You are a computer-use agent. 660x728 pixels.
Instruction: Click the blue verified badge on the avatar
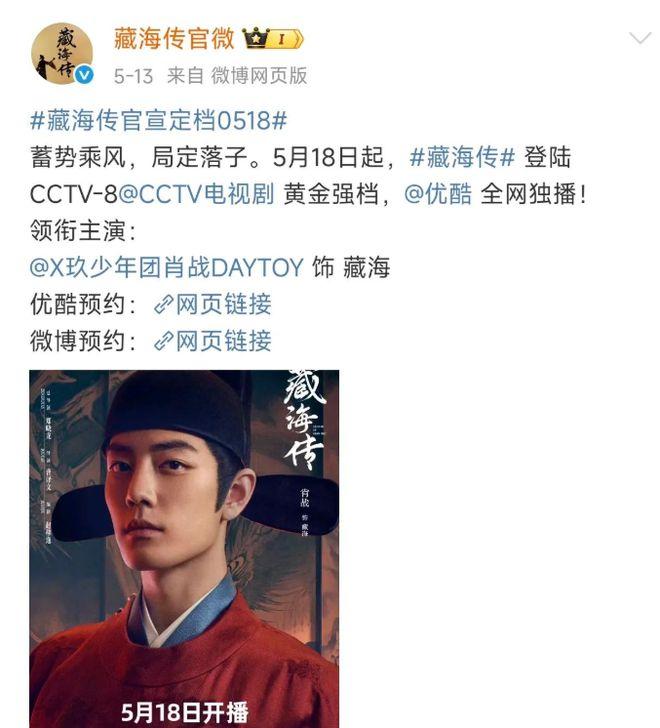(x=84, y=75)
